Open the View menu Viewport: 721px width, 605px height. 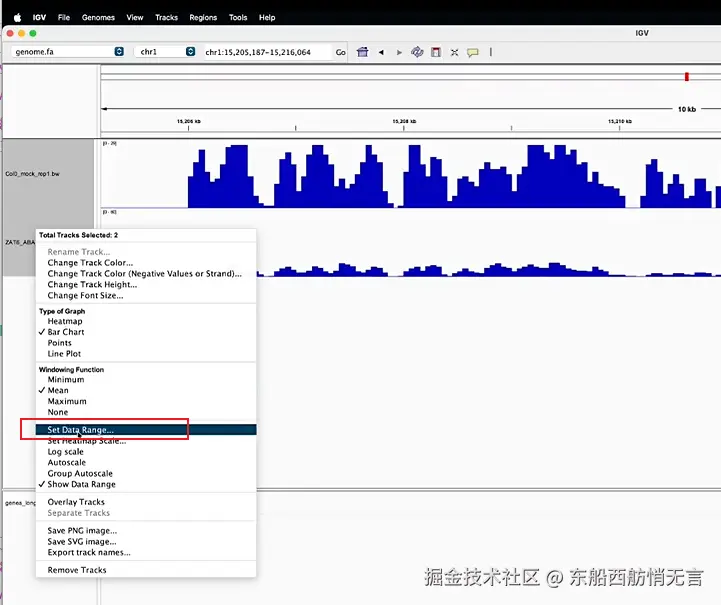point(135,17)
